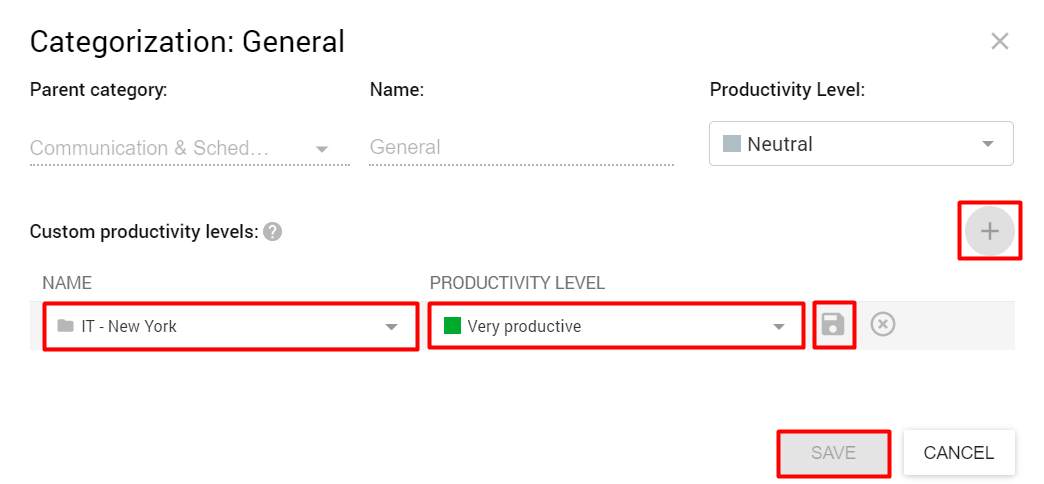Screen dimensions: 1044x484
Task: Click the folder icon beside IT - New York
Action: 66,326
